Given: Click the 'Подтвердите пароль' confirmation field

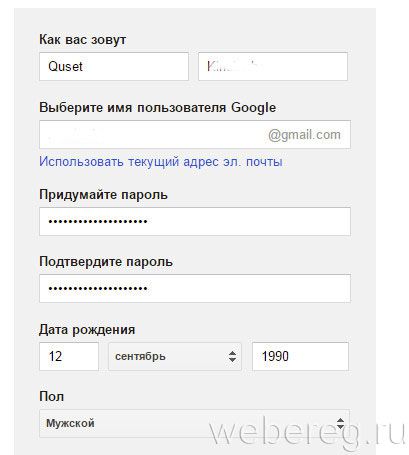Looking at the screenshot, I should click(x=195, y=288).
